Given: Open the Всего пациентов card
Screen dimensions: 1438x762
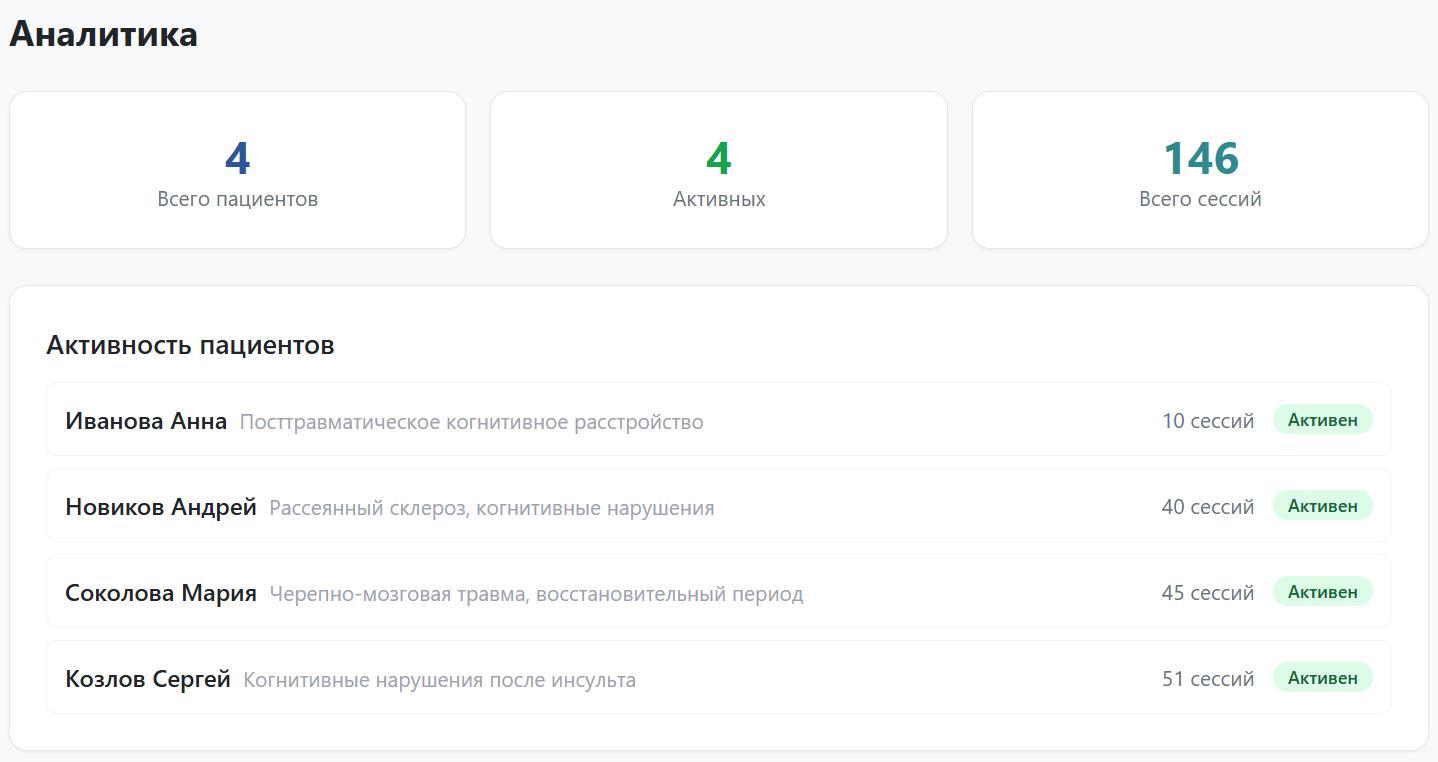Looking at the screenshot, I should tap(237, 170).
